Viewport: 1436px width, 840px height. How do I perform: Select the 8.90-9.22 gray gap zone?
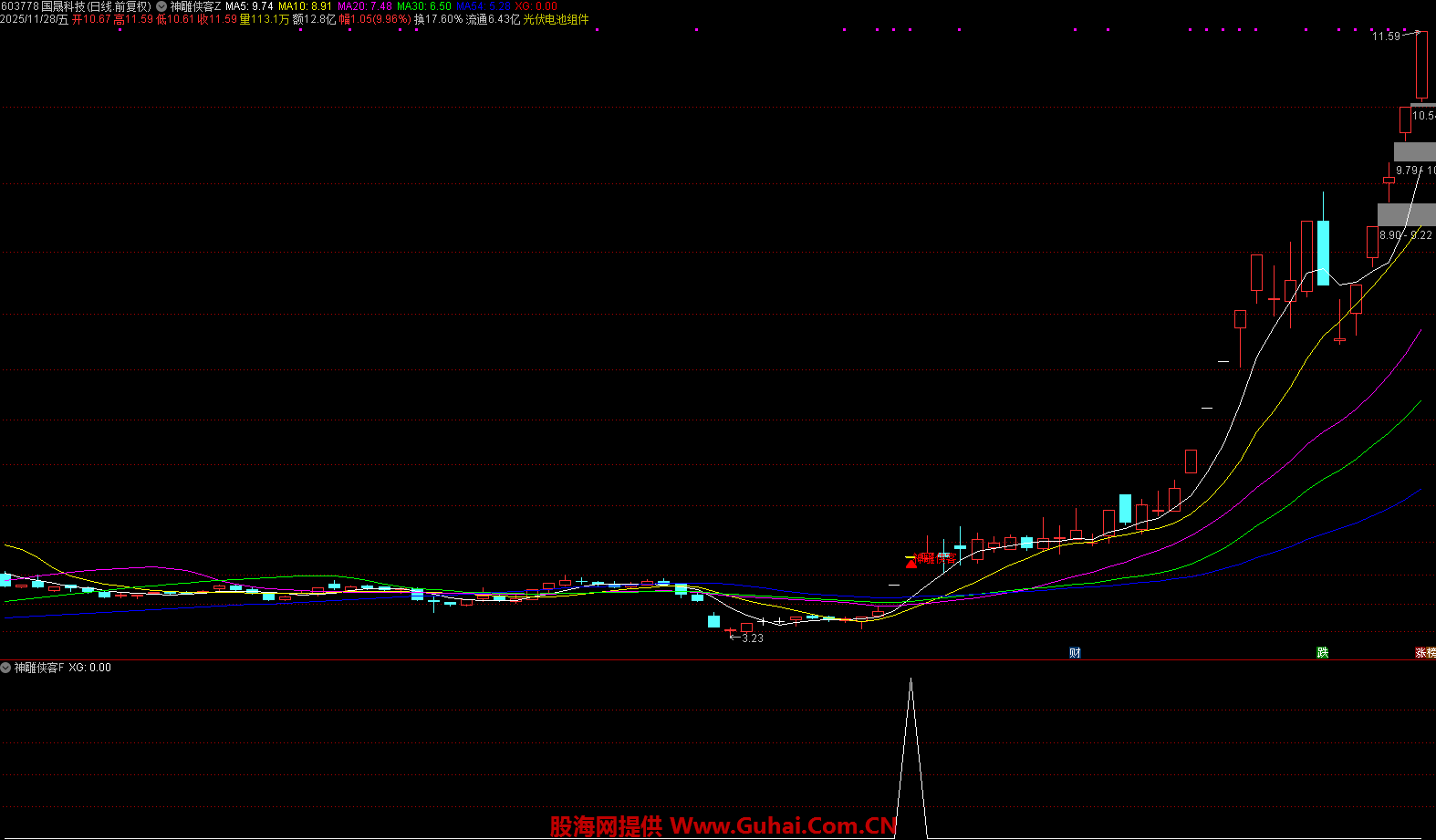pos(1406,215)
